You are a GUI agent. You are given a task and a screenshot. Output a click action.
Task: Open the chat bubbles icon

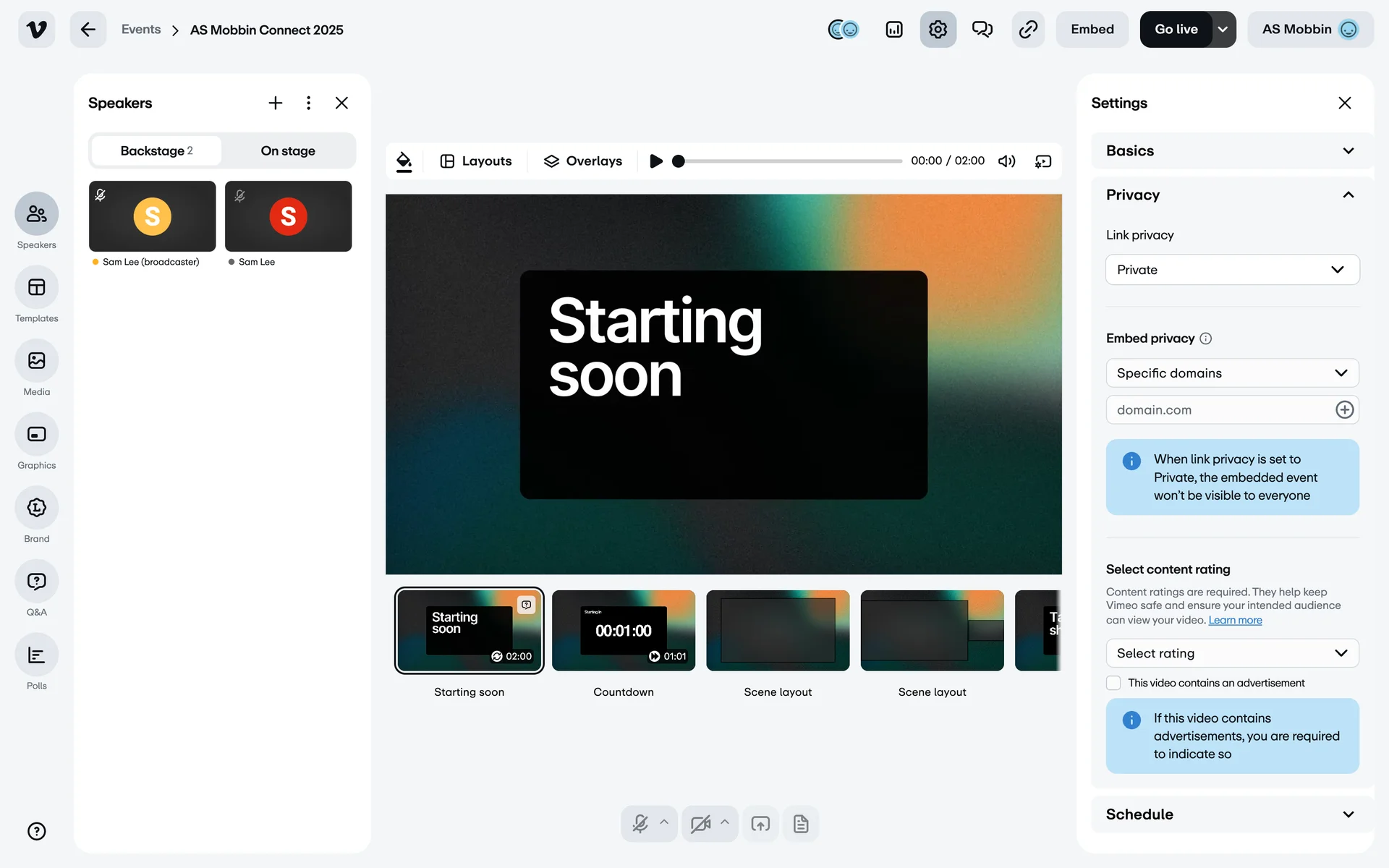(x=982, y=30)
